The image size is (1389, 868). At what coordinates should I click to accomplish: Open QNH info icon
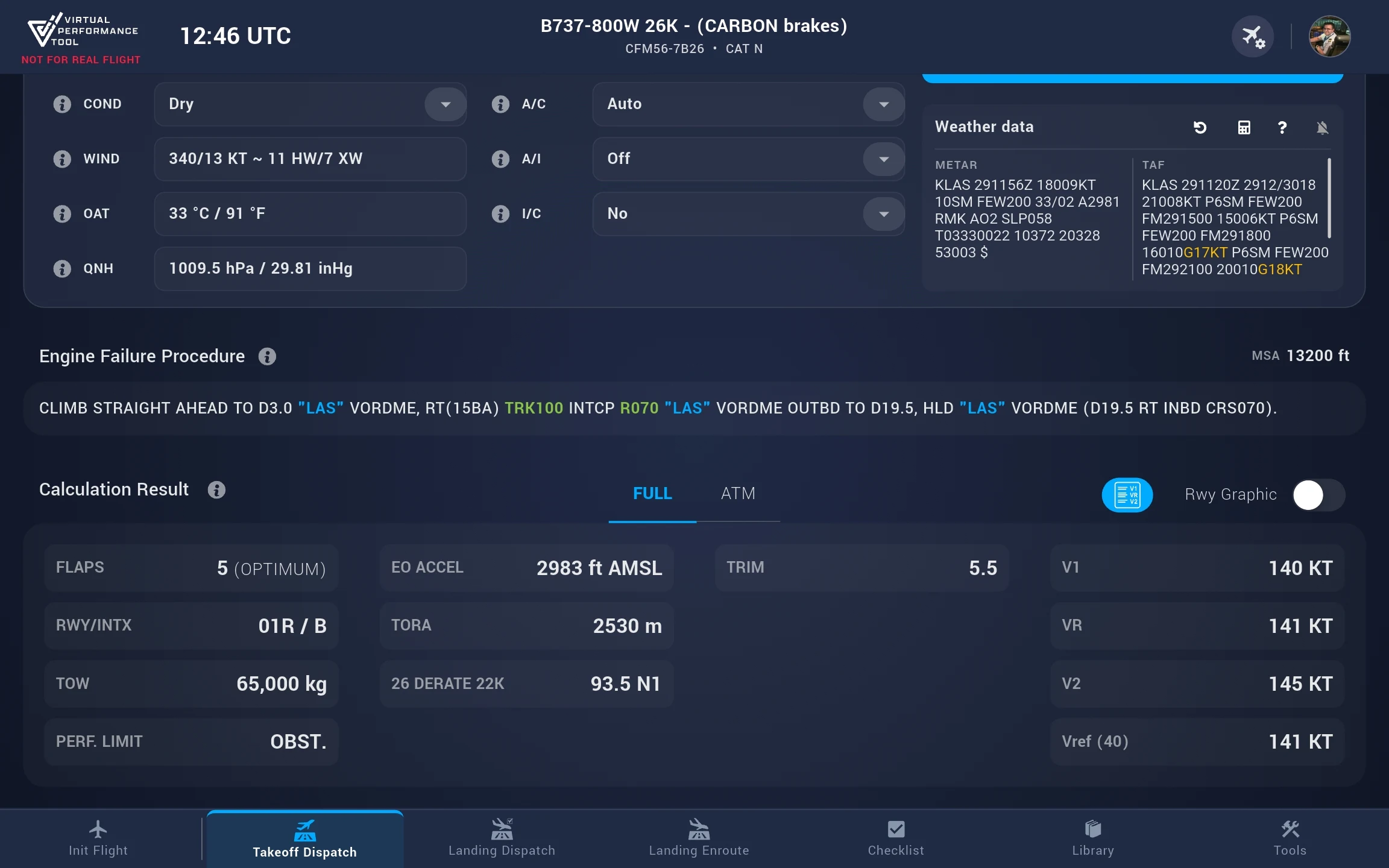pyautogui.click(x=62, y=269)
